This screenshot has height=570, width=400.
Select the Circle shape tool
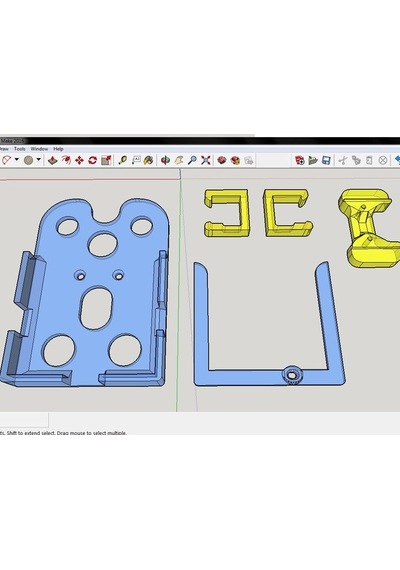coord(28,160)
